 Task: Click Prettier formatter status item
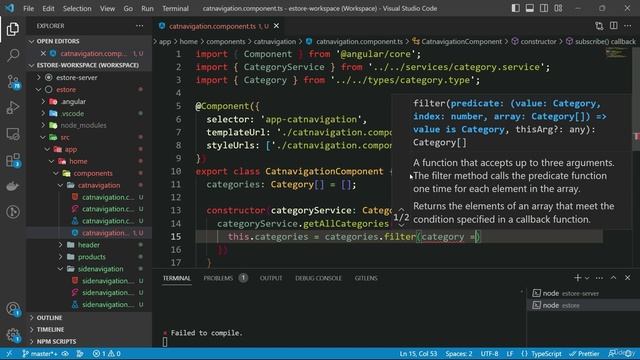[x=584, y=354]
